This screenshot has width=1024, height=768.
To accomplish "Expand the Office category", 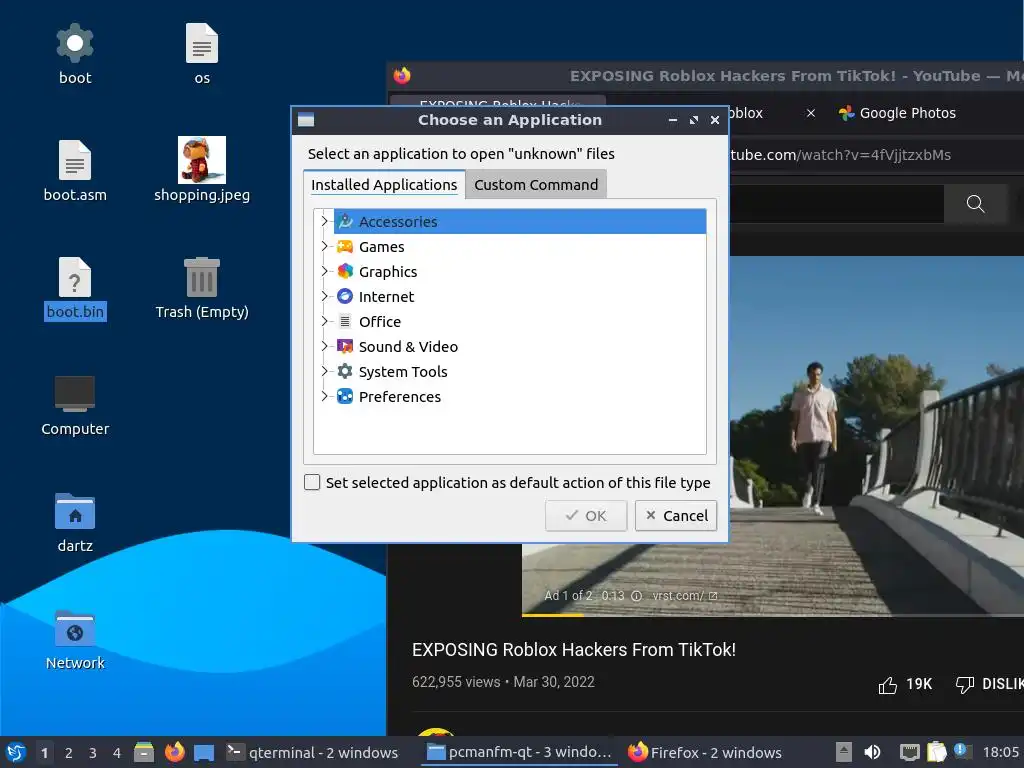I will 324,321.
